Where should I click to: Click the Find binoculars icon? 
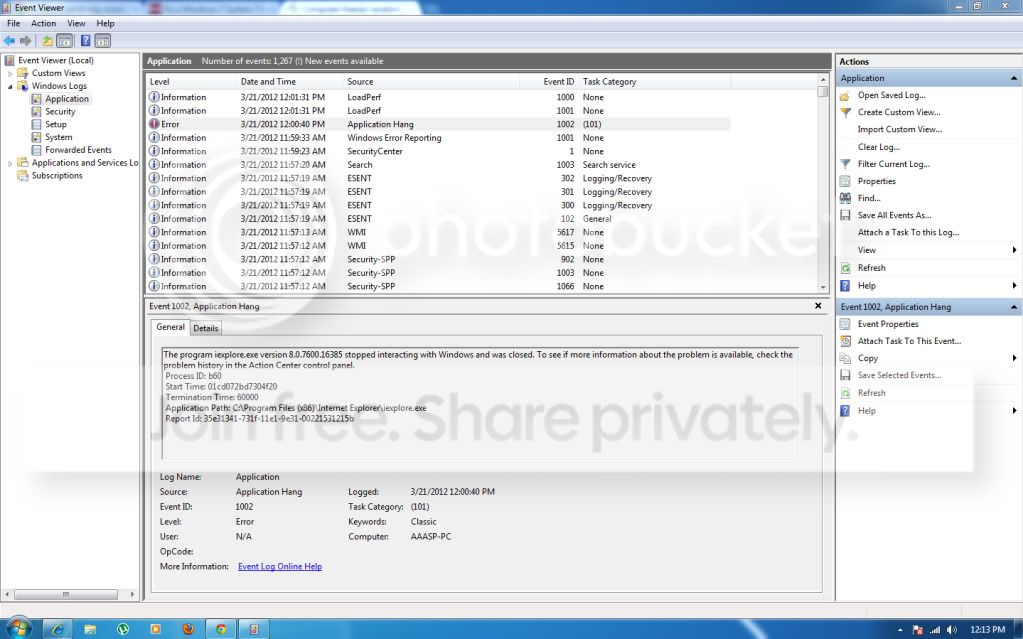click(x=846, y=198)
